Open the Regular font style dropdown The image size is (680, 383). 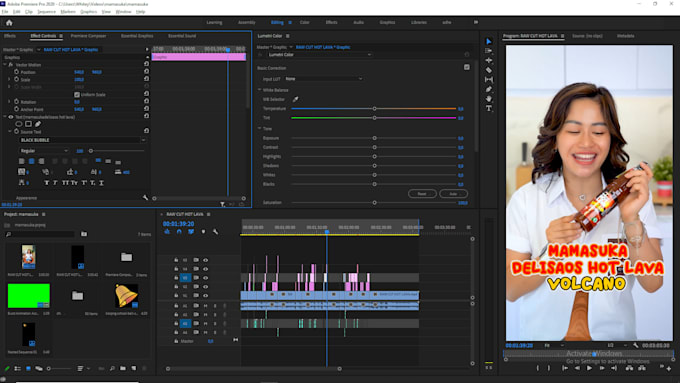click(x=44, y=151)
